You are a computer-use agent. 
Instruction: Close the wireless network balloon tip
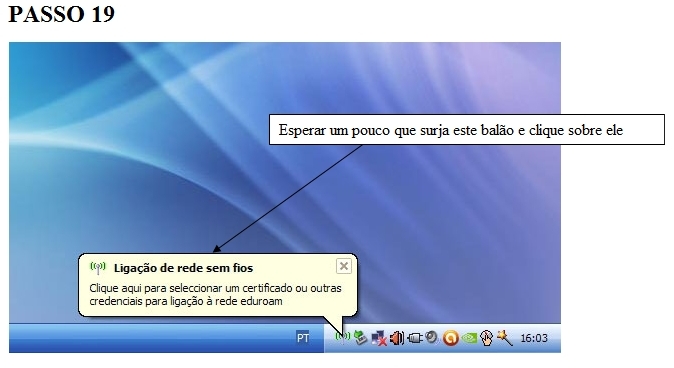point(344,266)
